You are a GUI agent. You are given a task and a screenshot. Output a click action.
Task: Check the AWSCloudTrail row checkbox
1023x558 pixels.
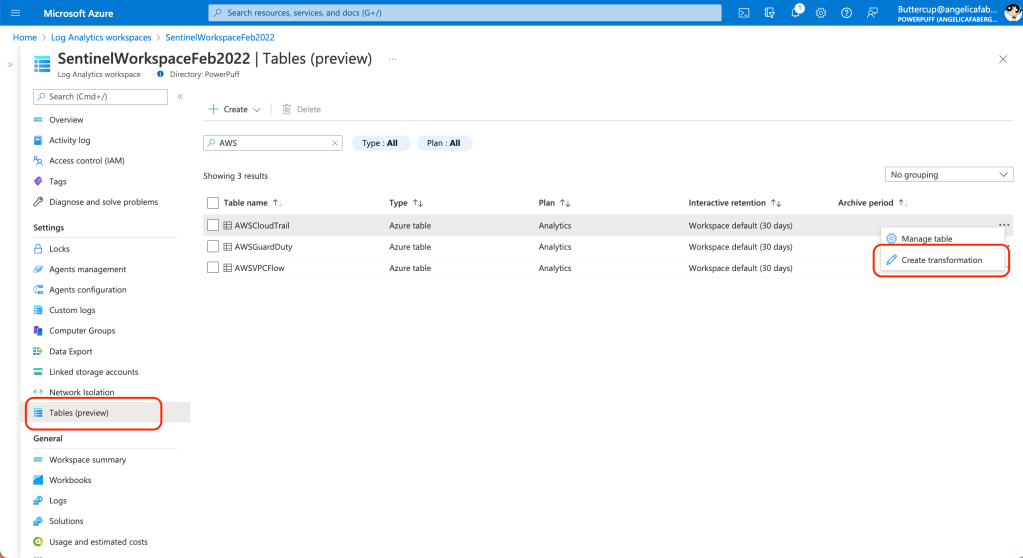(213, 226)
